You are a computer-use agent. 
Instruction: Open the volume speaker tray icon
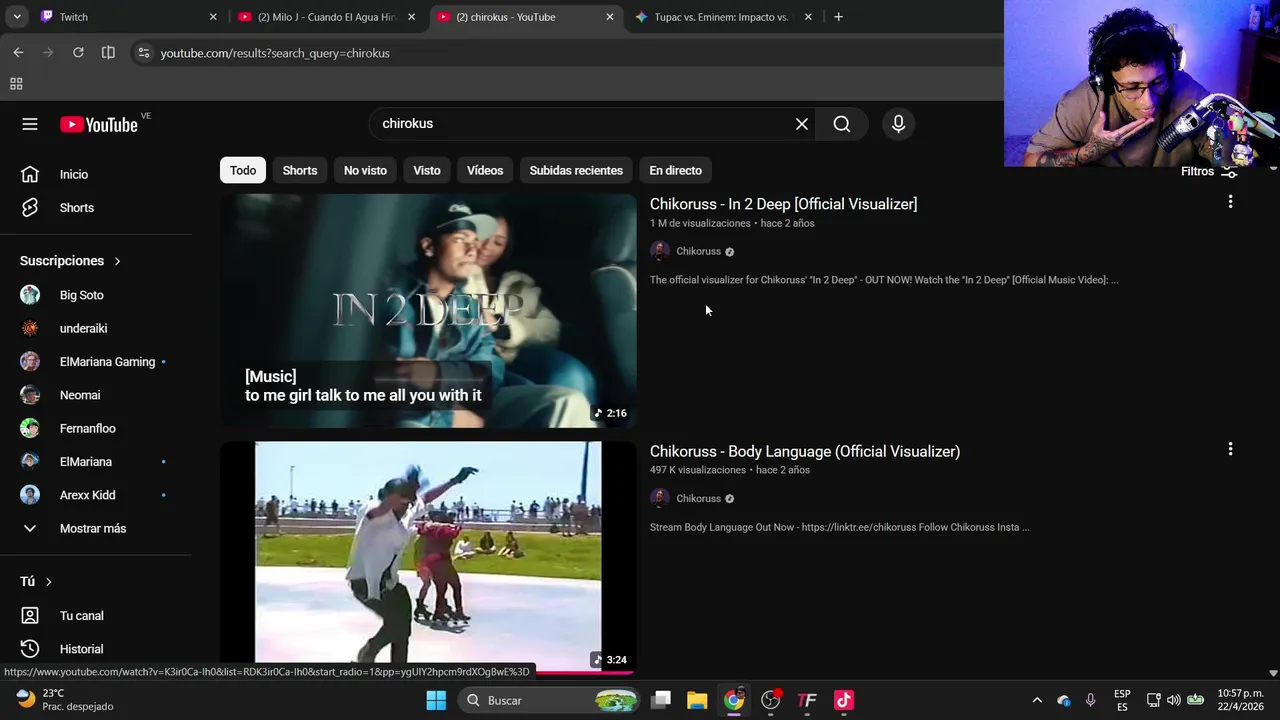tap(1173, 700)
